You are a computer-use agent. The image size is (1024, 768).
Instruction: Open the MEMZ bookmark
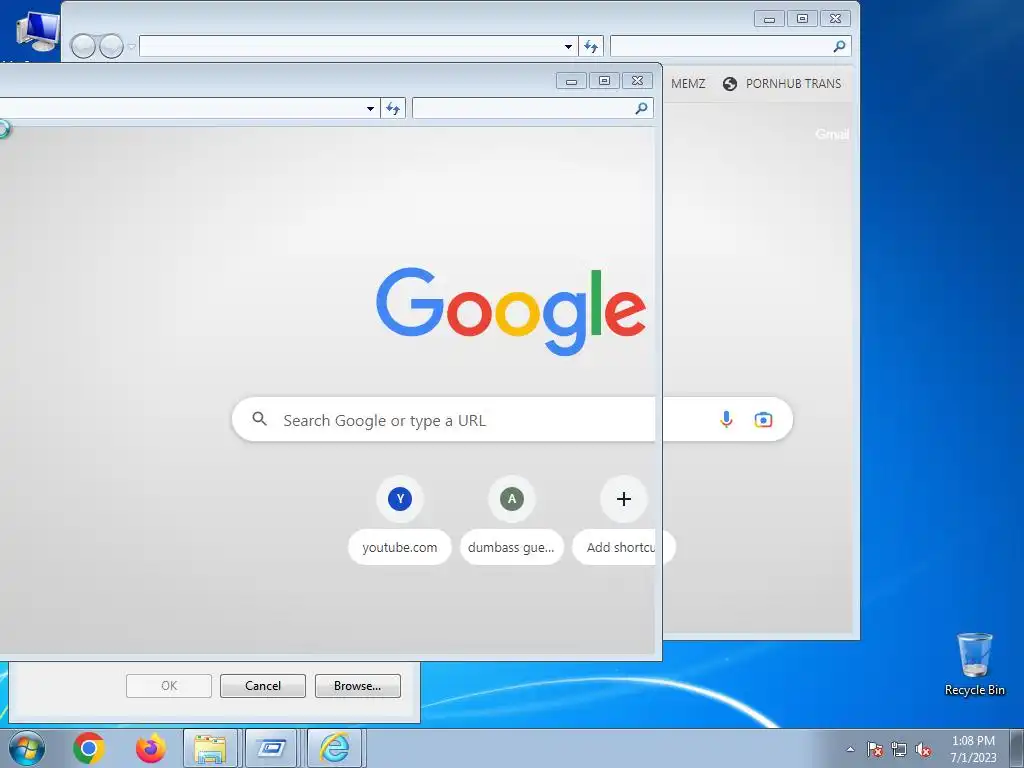[688, 84]
